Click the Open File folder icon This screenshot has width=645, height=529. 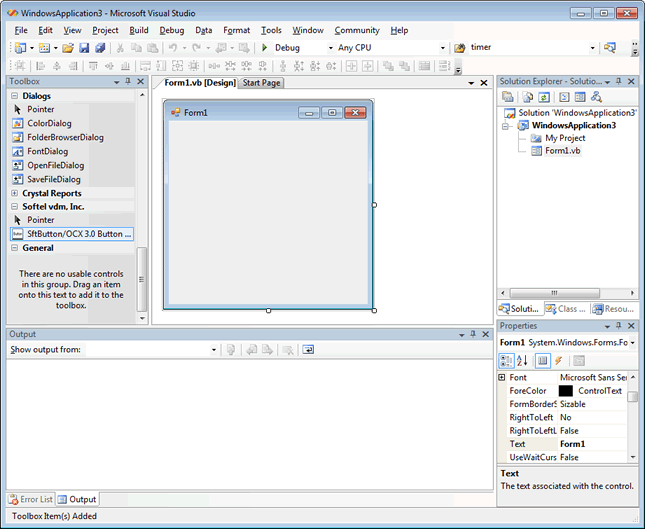coord(68,47)
